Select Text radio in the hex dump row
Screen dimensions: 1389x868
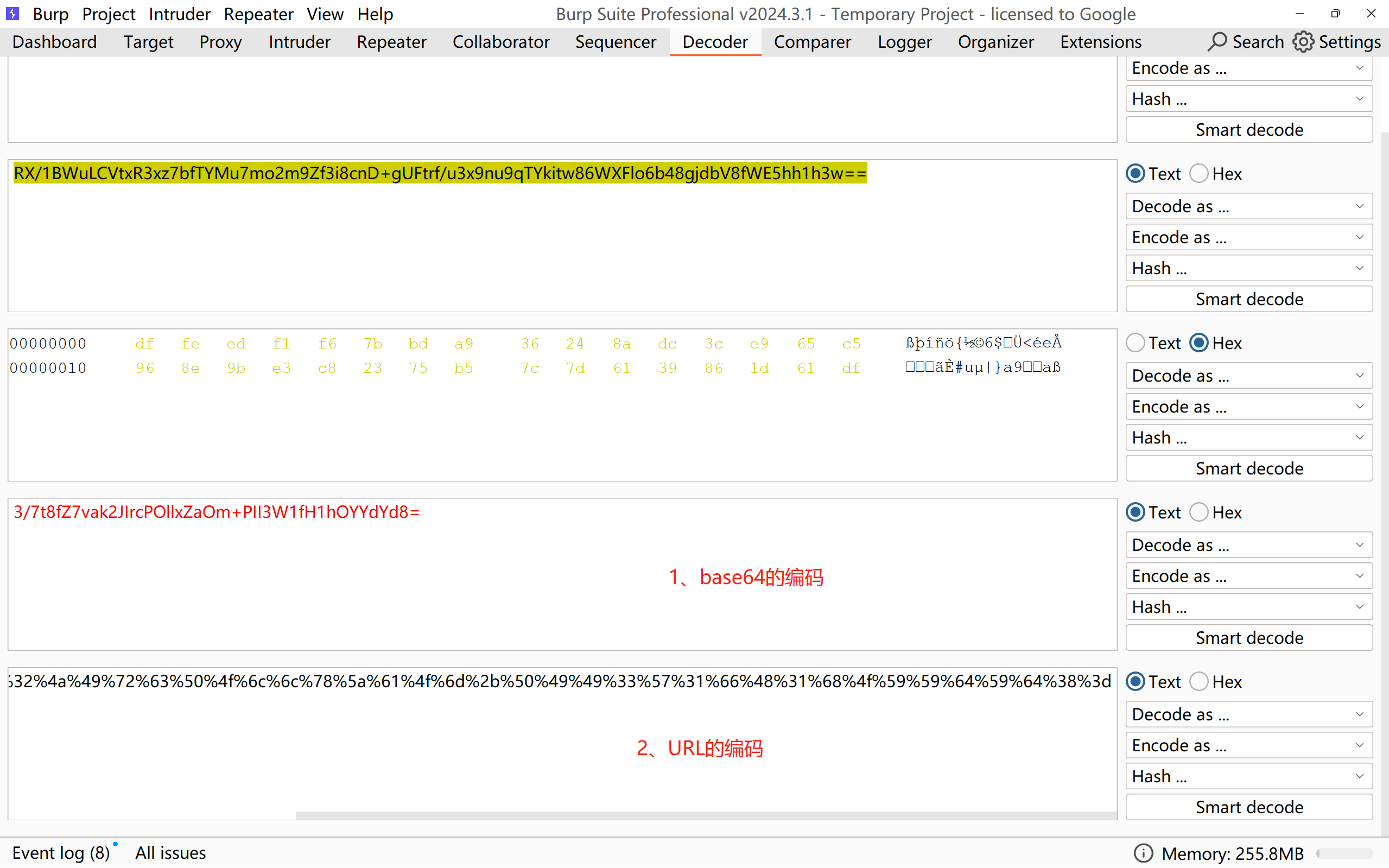point(1136,343)
